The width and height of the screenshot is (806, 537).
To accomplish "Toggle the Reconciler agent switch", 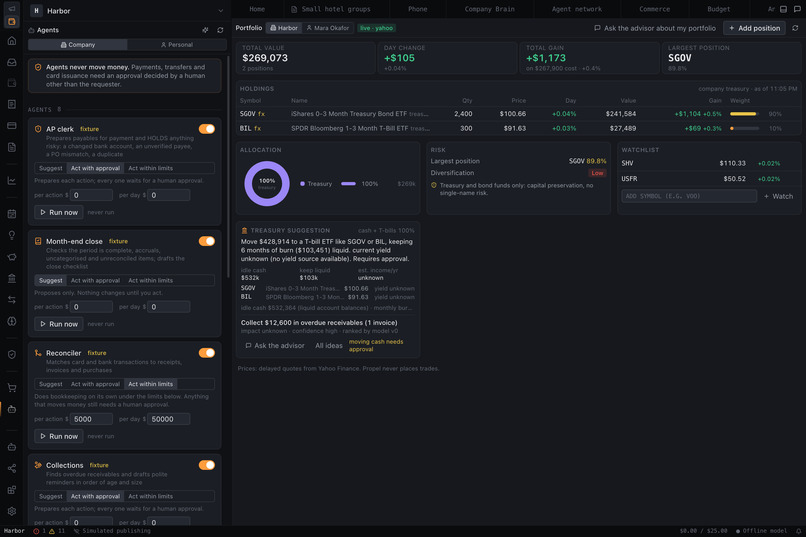I will [207, 353].
